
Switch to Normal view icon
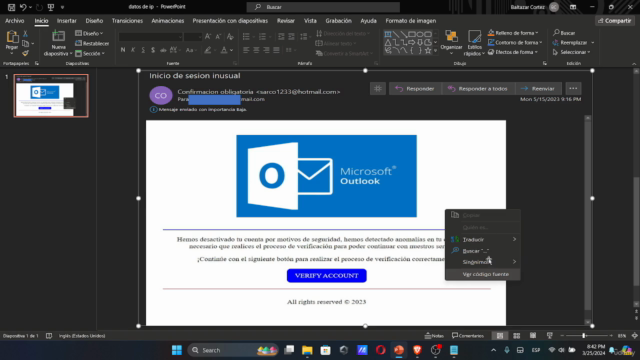click(x=500, y=336)
